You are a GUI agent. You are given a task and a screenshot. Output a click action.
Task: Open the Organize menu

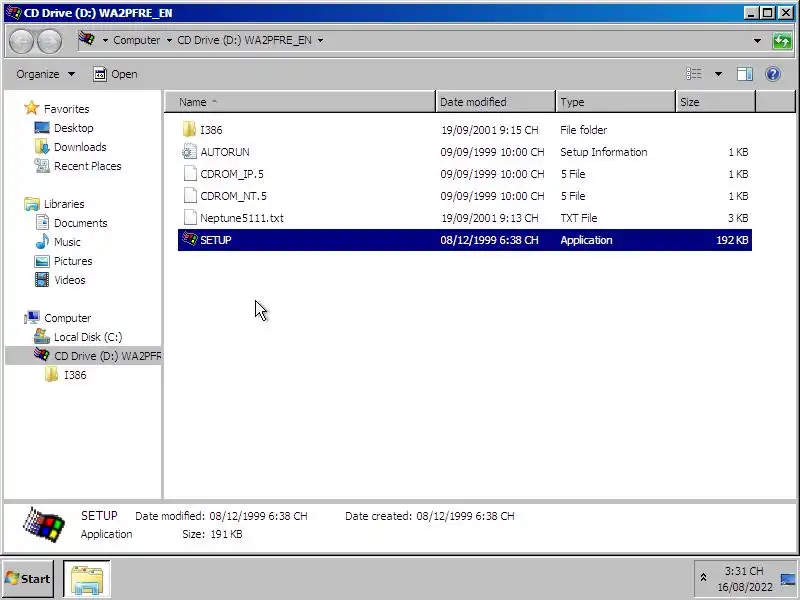coord(45,74)
